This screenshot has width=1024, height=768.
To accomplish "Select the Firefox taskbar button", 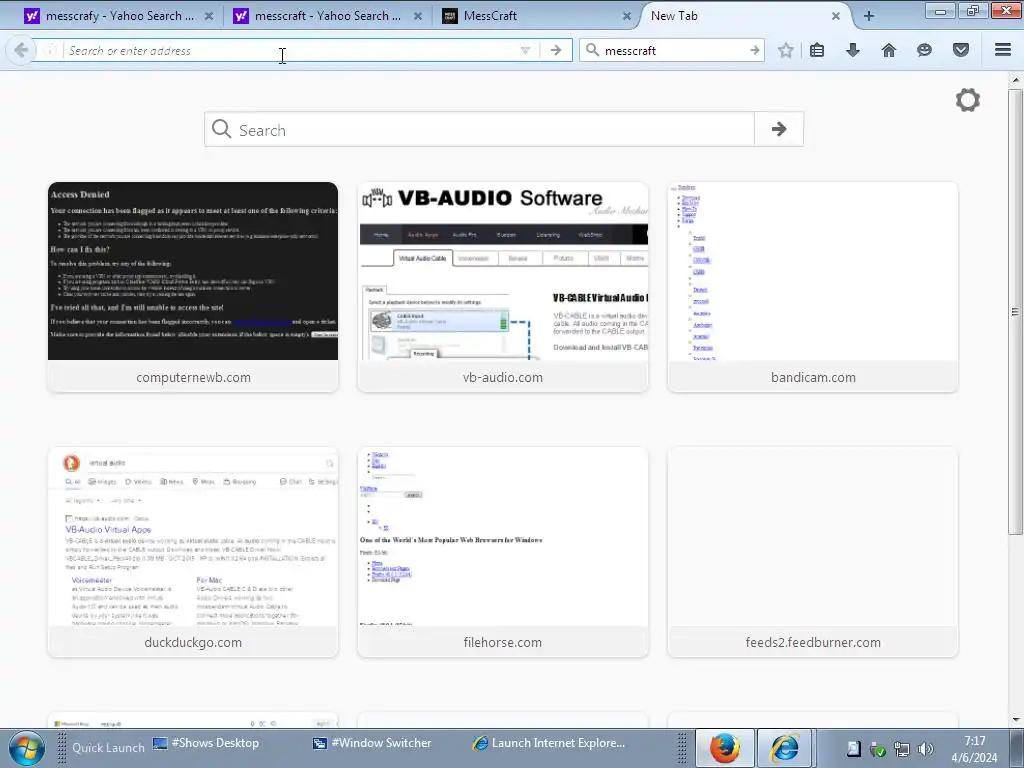I will [x=725, y=748].
